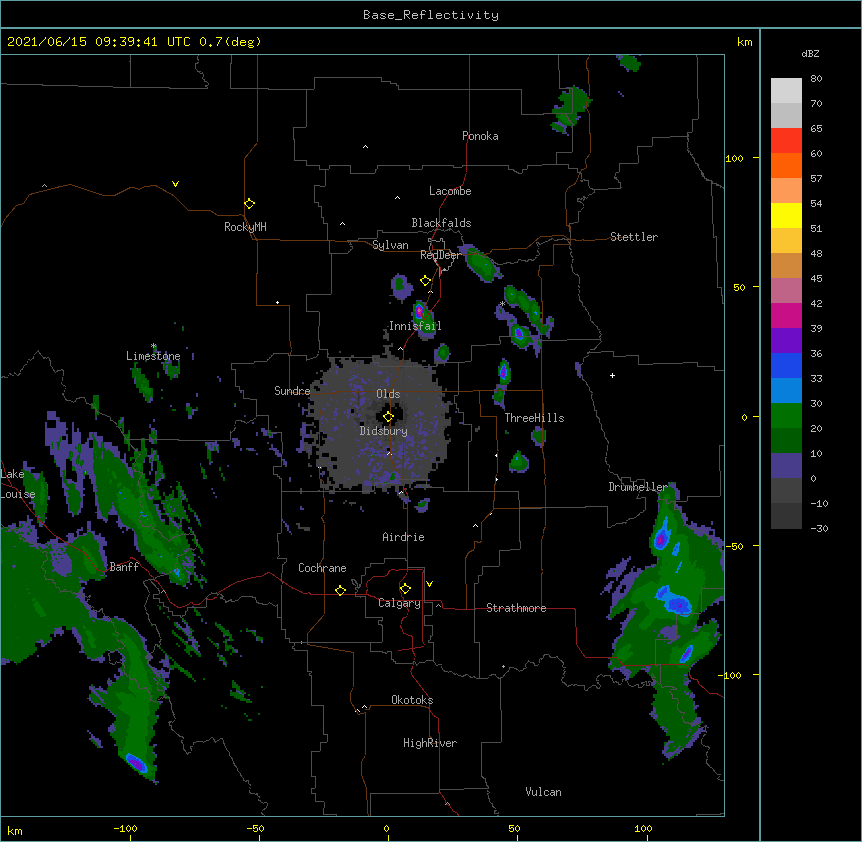Viewport: 862px width, 842px height.
Task: Click the yellow diamond marker above RockyMH
Action: (249, 204)
